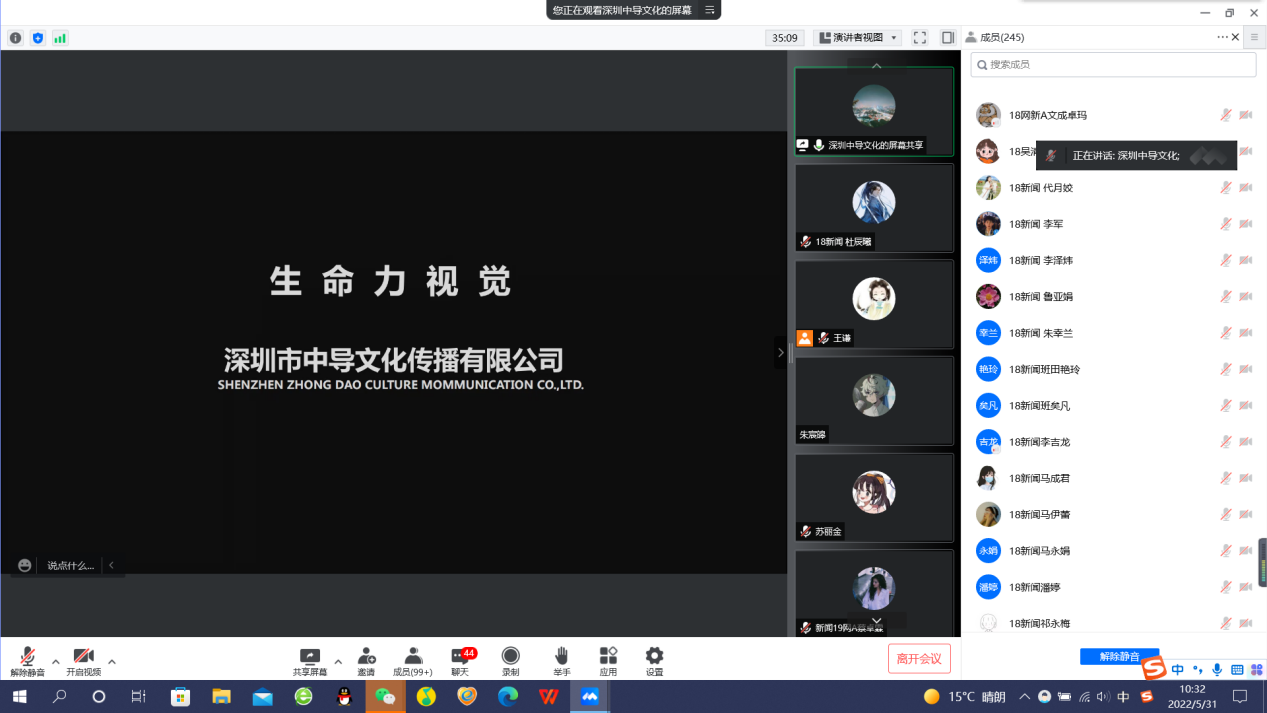Open the 成员(99+) members tab
Screen dimensions: 1267x713
coord(412,657)
